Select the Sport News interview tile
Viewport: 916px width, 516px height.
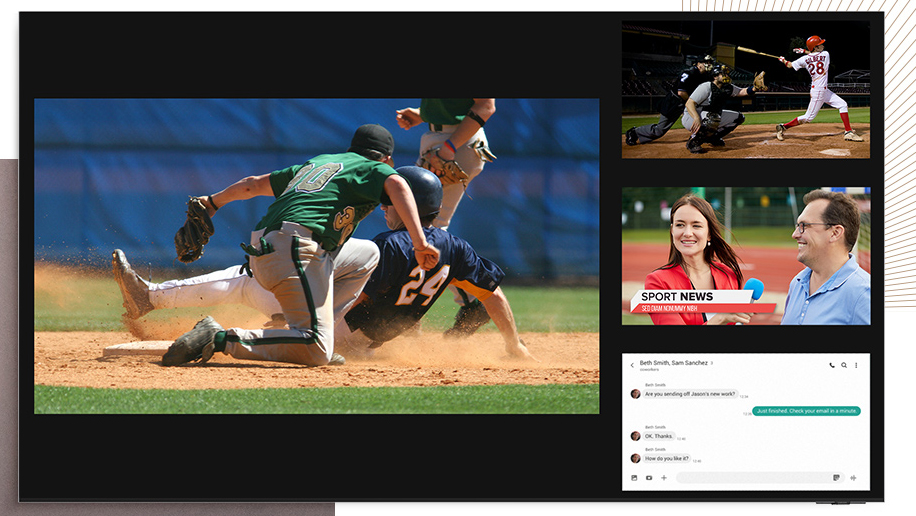745,256
